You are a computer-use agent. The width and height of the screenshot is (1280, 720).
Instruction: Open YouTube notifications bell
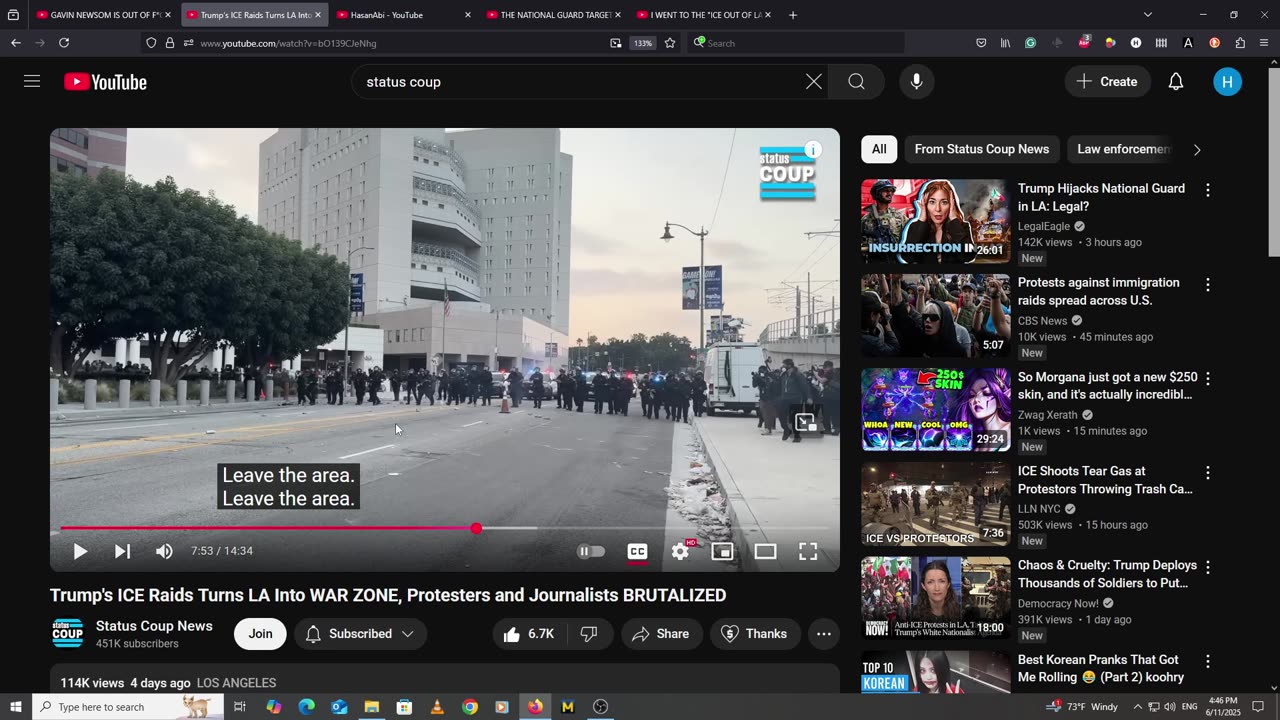tap(1176, 82)
